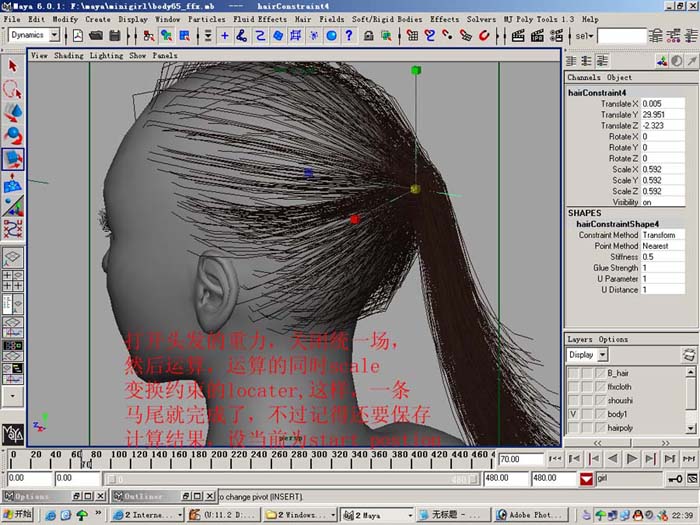Activate the Scale tool
Image resolution: width=700 pixels, height=525 pixels.
pyautogui.click(x=12, y=159)
